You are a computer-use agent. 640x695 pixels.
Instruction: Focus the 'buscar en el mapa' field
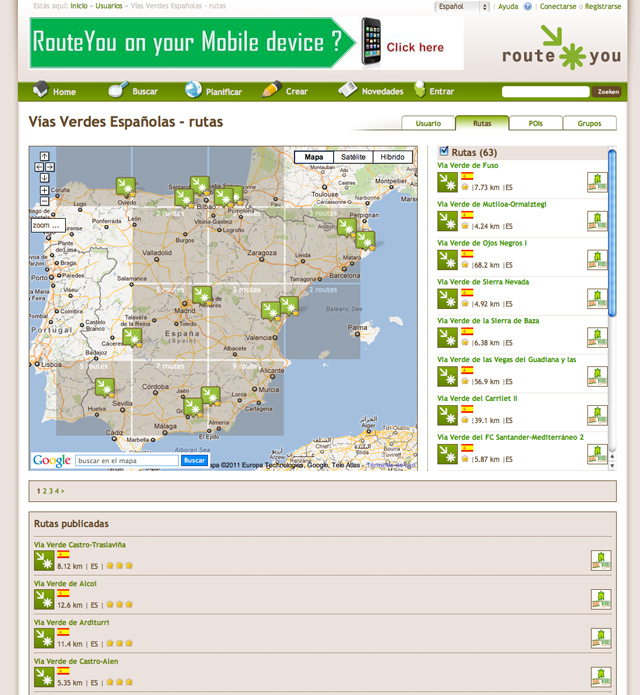(127, 461)
